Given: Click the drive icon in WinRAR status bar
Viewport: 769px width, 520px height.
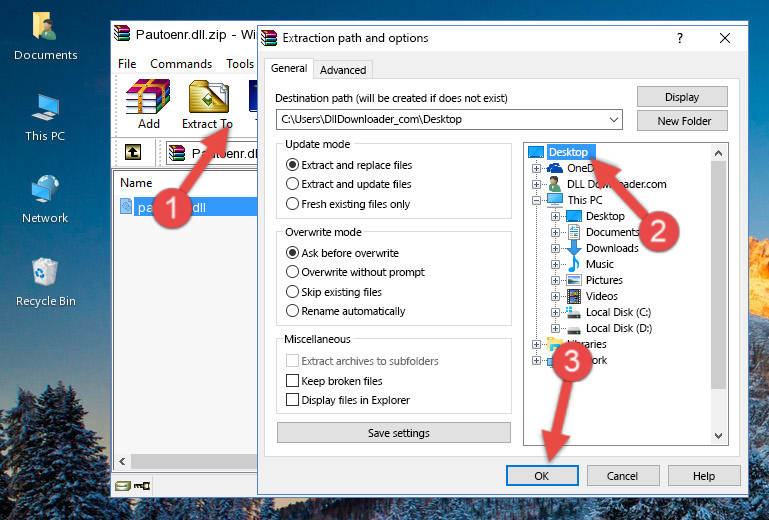Looking at the screenshot, I should [x=123, y=486].
